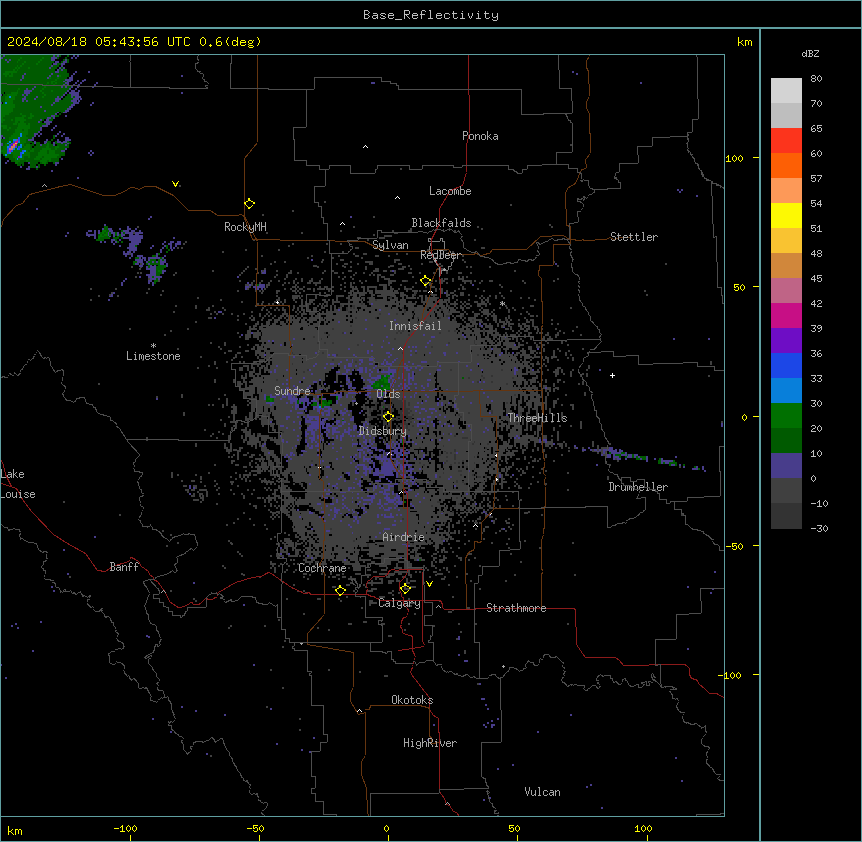Click the -100 tick on the horizontal axis
Image resolution: width=862 pixels, height=842 pixels.
125,828
